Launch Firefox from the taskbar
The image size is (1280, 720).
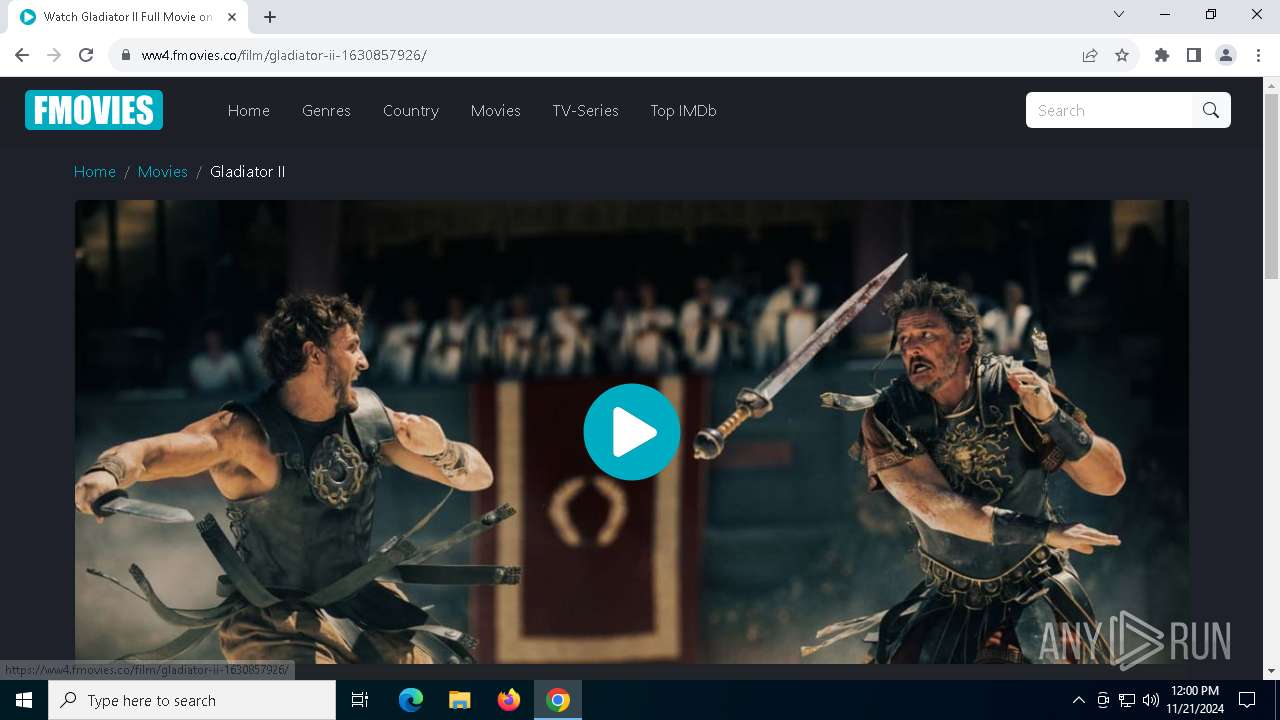509,700
